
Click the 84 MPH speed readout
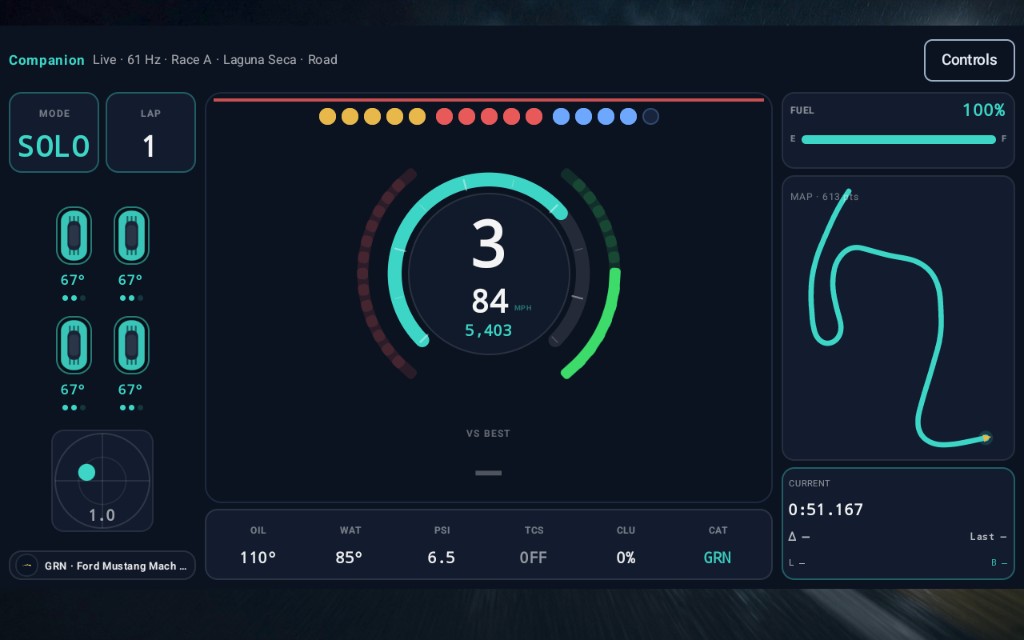coord(501,301)
